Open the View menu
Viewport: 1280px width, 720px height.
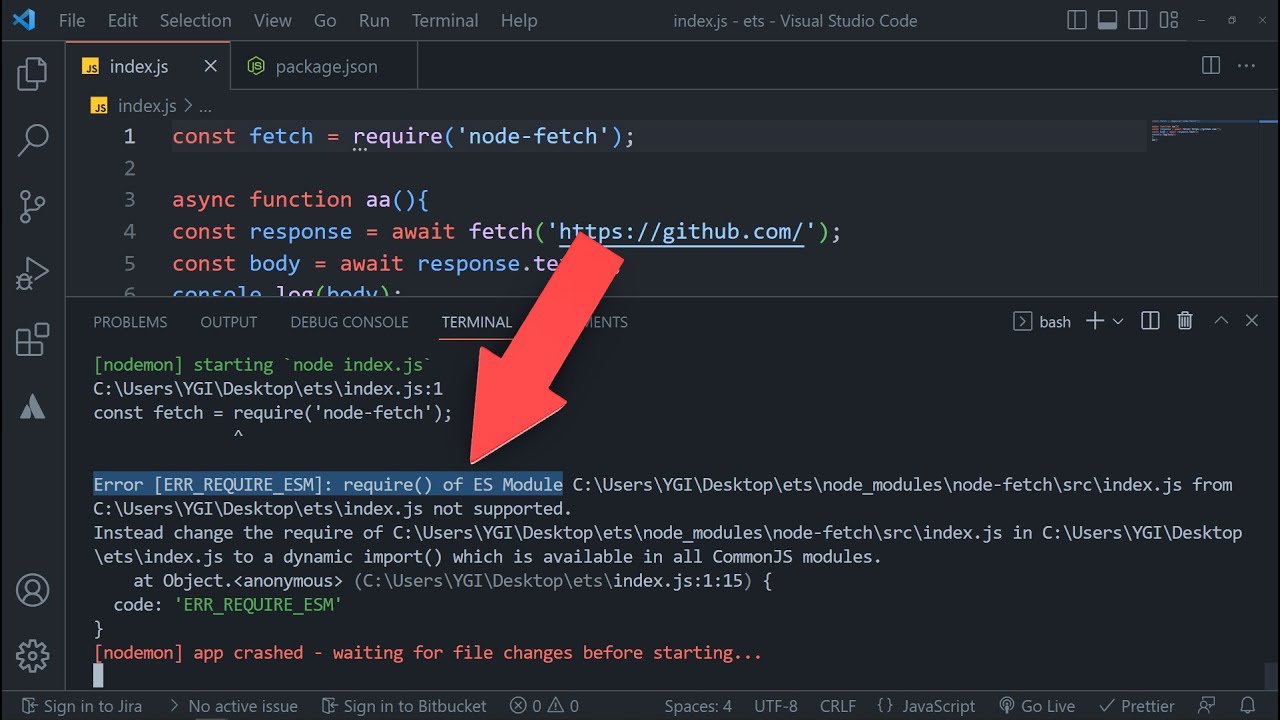[272, 20]
